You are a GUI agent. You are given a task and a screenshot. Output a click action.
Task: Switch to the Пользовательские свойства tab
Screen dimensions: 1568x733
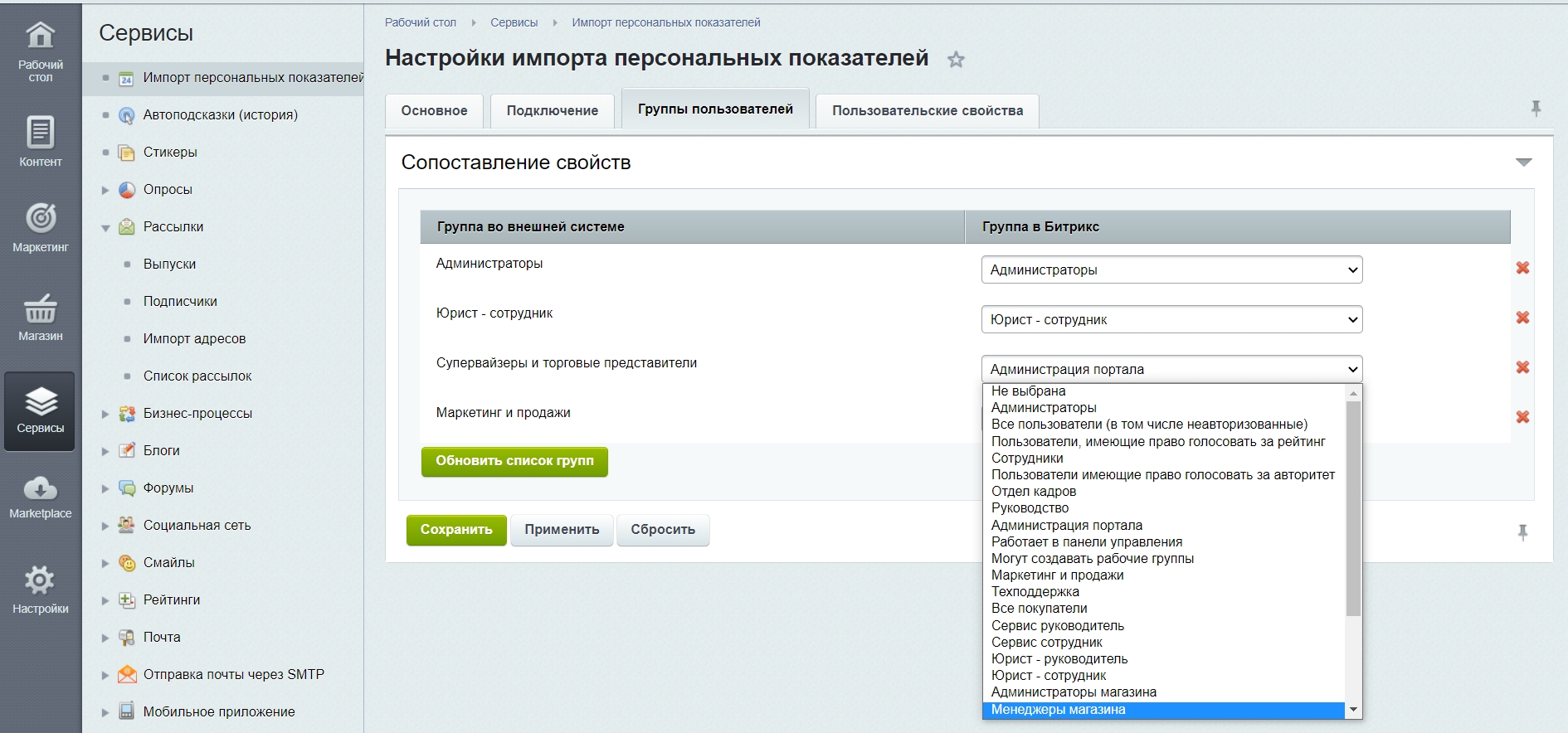tap(927, 111)
